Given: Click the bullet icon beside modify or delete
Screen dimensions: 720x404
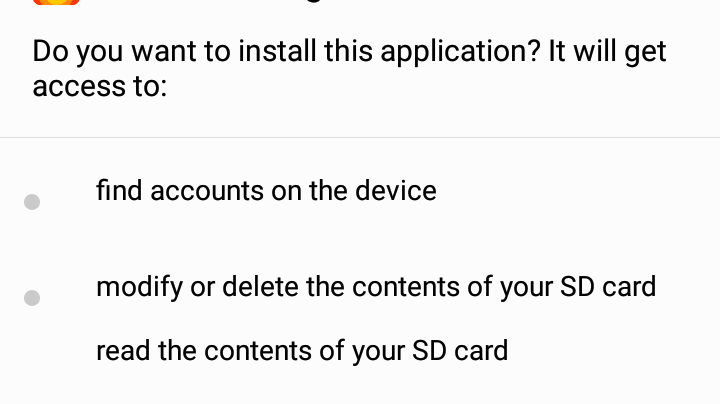Looking at the screenshot, I should (32, 297).
